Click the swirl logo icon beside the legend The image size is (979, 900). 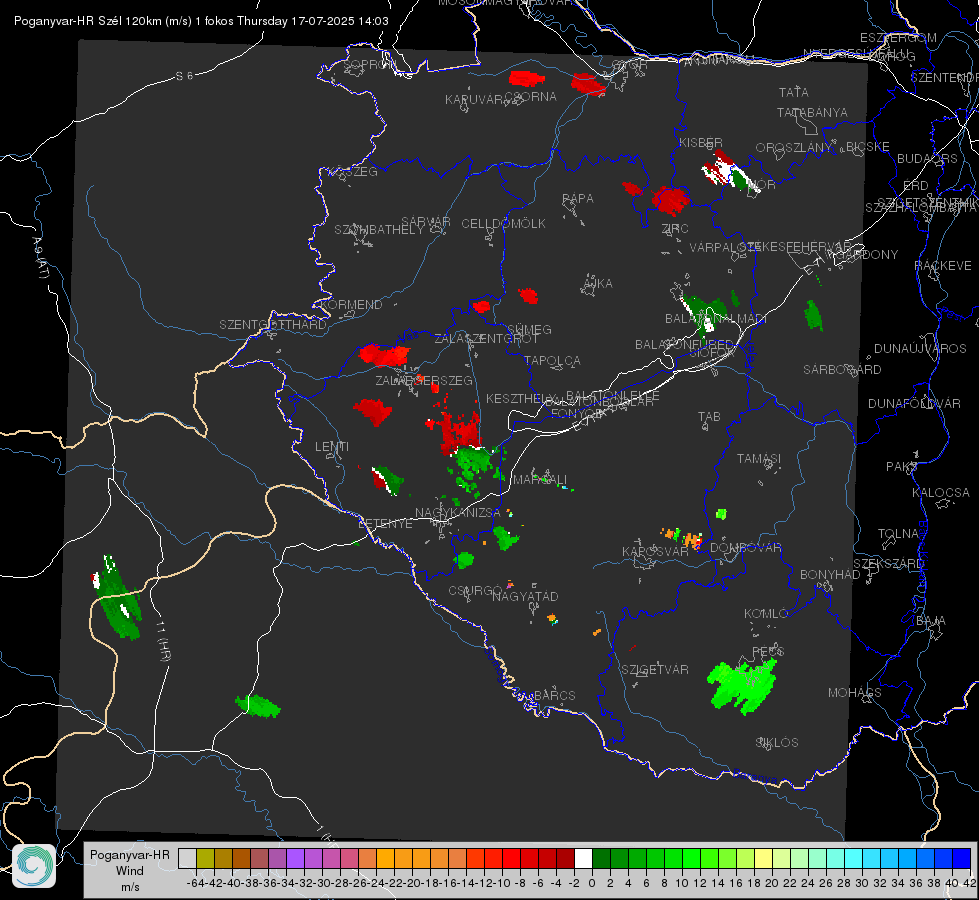click(x=34, y=866)
